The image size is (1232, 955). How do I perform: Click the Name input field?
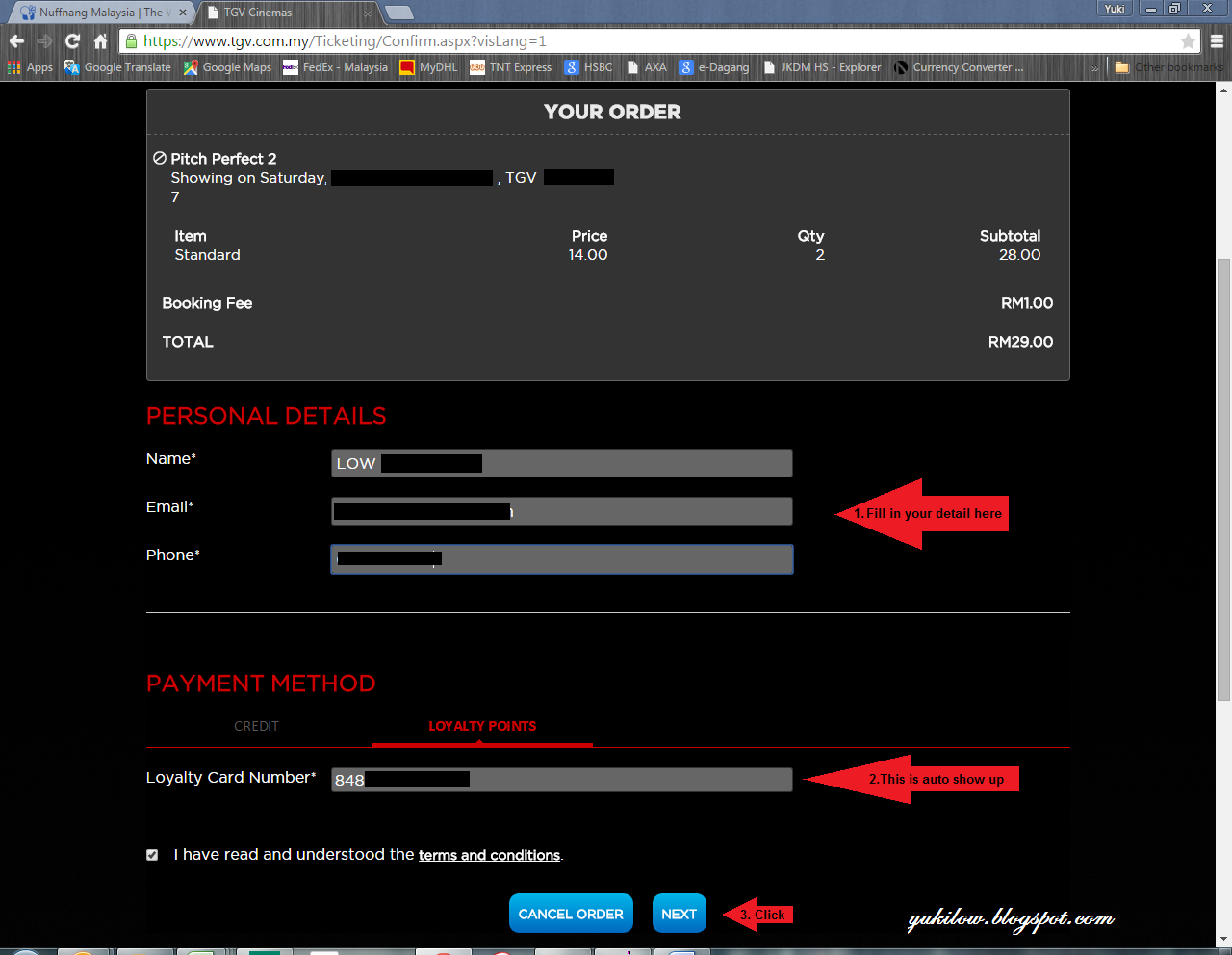coord(562,463)
